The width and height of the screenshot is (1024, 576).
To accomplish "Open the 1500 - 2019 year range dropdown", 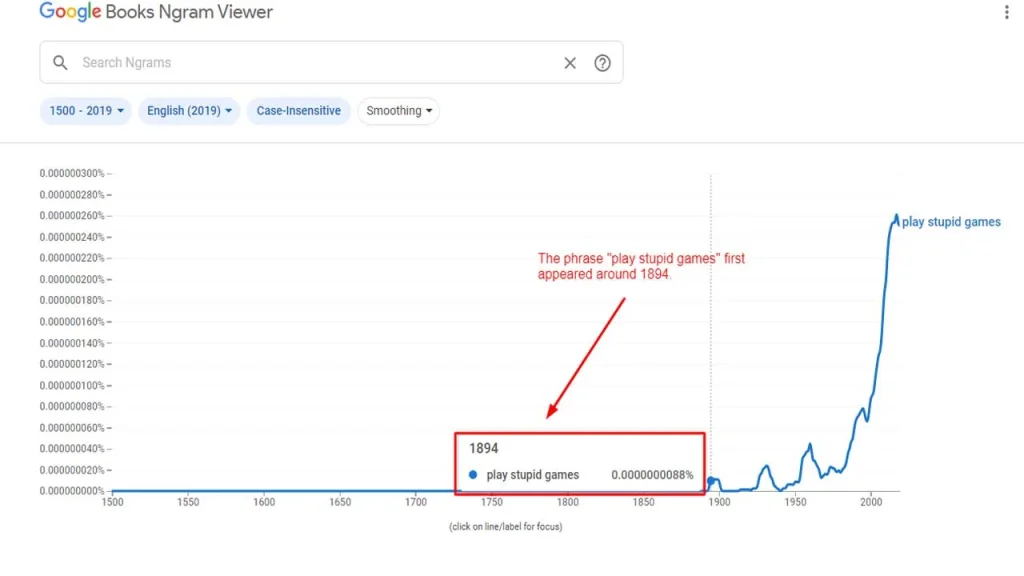I will (x=85, y=111).
